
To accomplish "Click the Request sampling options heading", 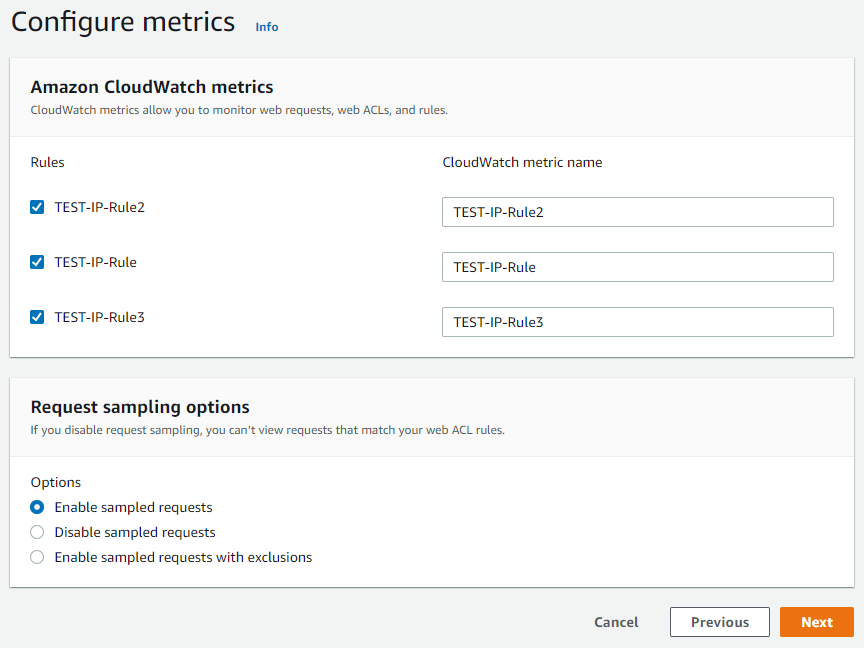I will pyautogui.click(x=140, y=407).
